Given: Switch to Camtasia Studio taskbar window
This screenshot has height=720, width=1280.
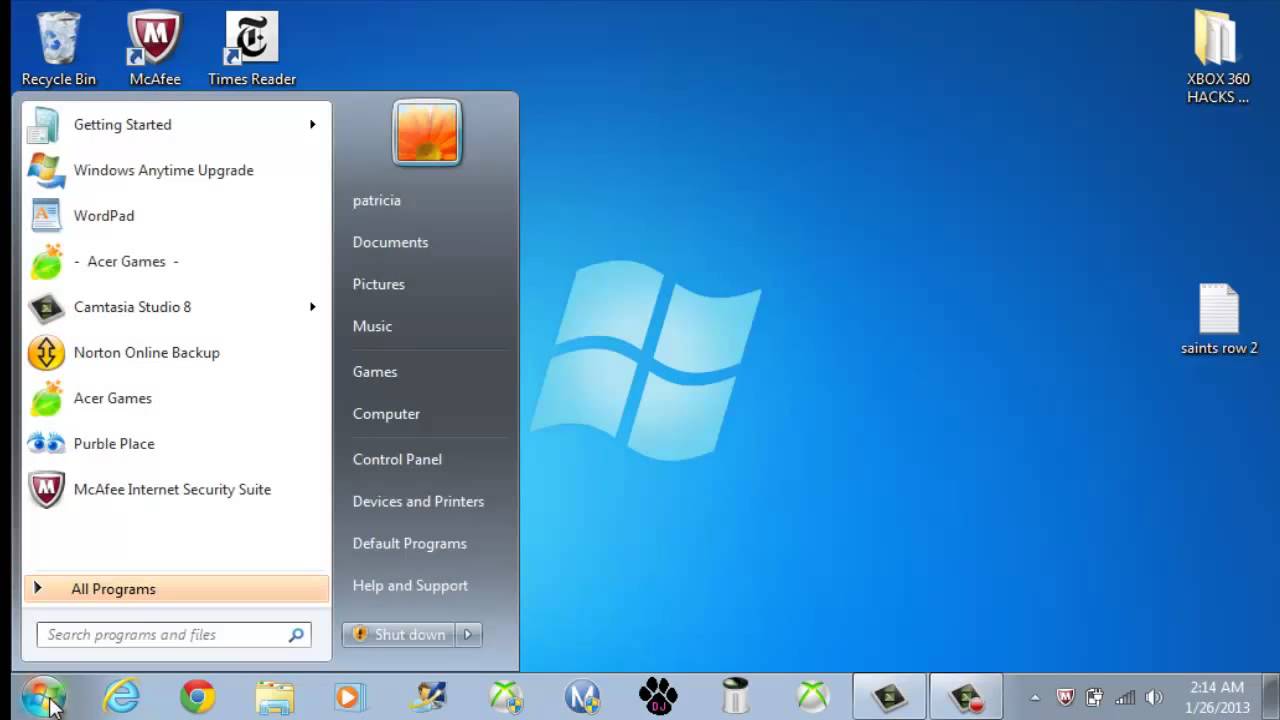Looking at the screenshot, I should pos(889,696).
